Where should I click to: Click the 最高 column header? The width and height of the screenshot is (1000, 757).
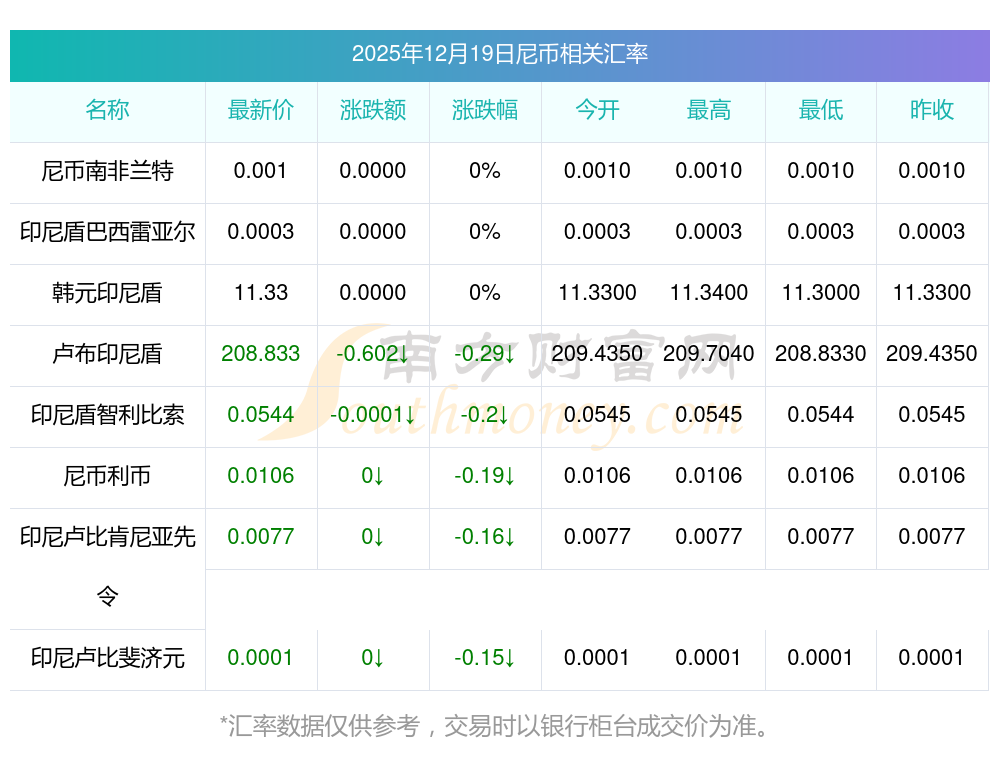[709, 110]
